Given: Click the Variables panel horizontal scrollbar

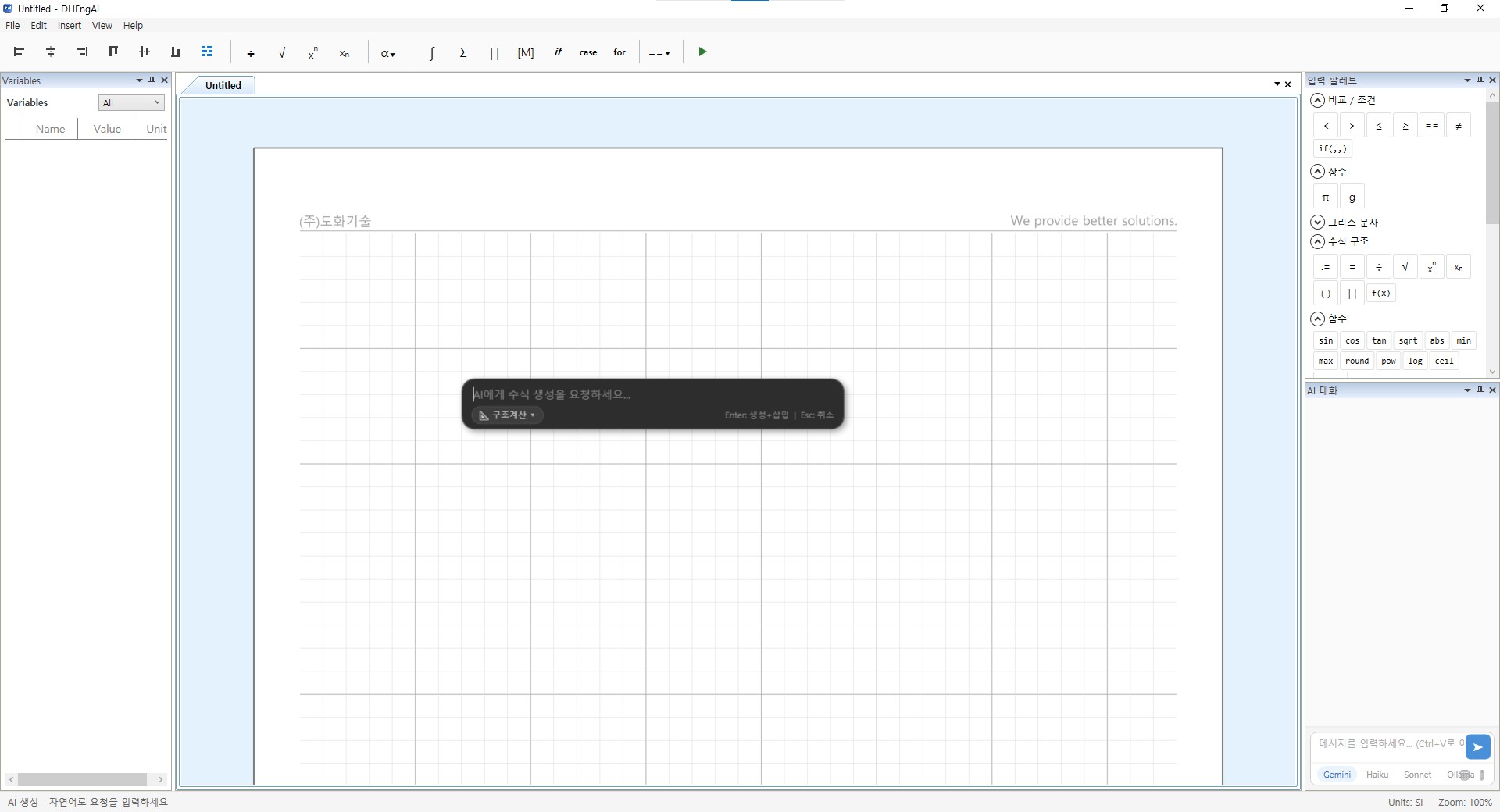Looking at the screenshot, I should tap(82, 779).
